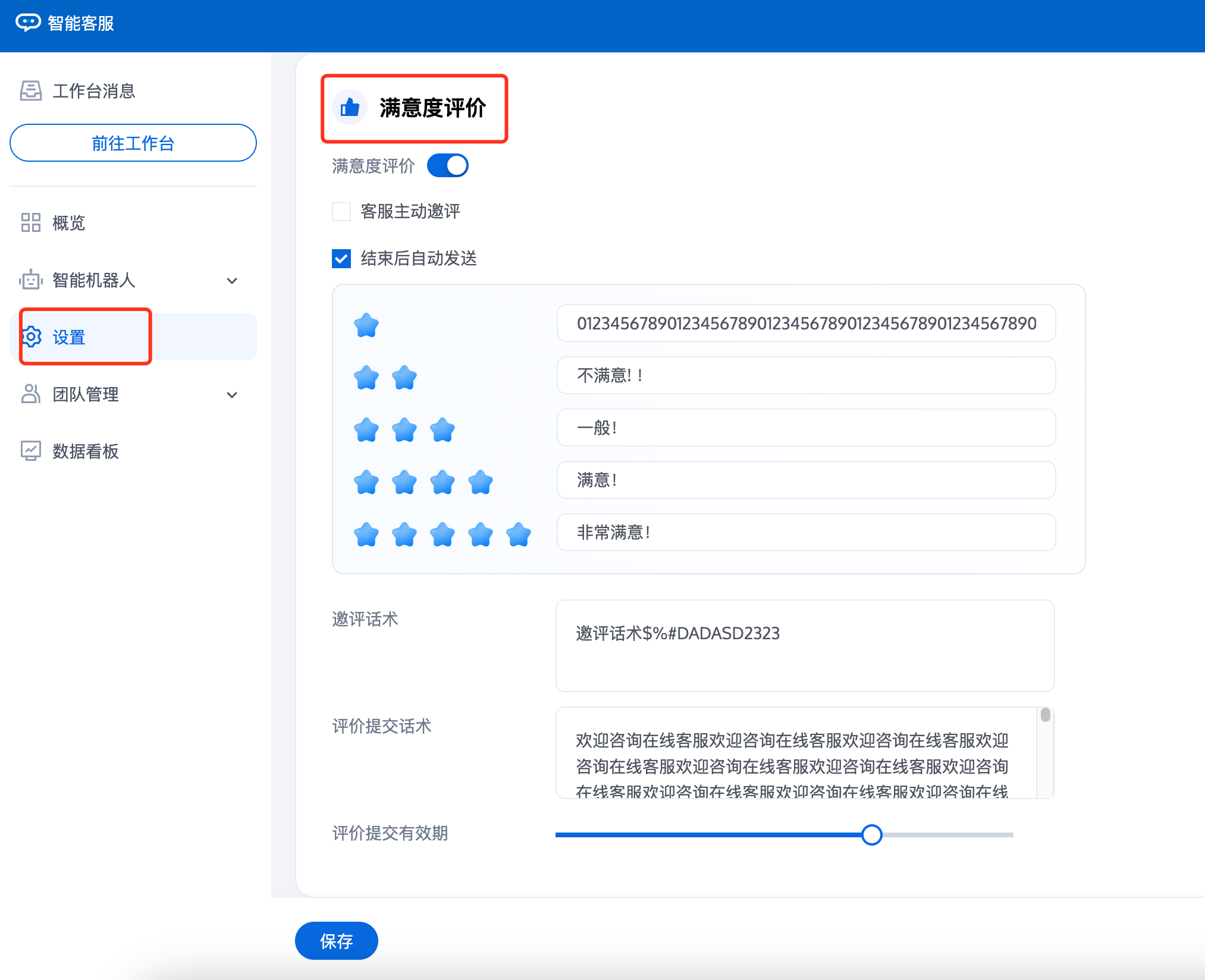Open the 概览 menu item
Image resolution: width=1205 pixels, height=980 pixels.
[x=68, y=222]
